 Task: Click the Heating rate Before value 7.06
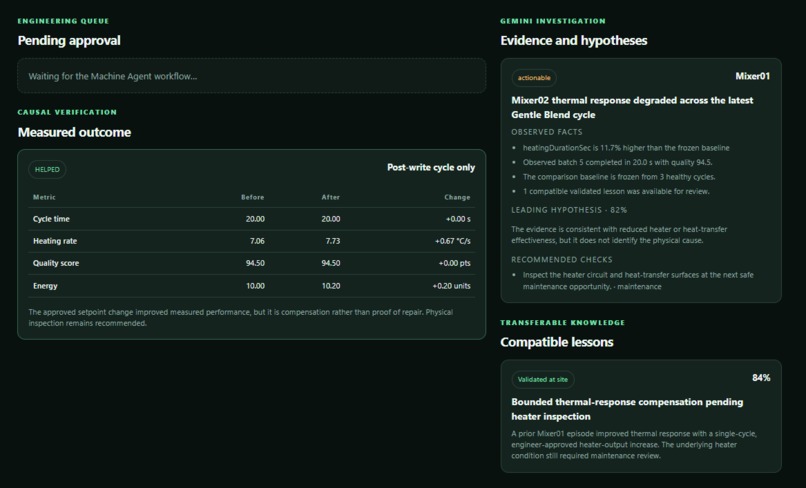[x=257, y=241]
